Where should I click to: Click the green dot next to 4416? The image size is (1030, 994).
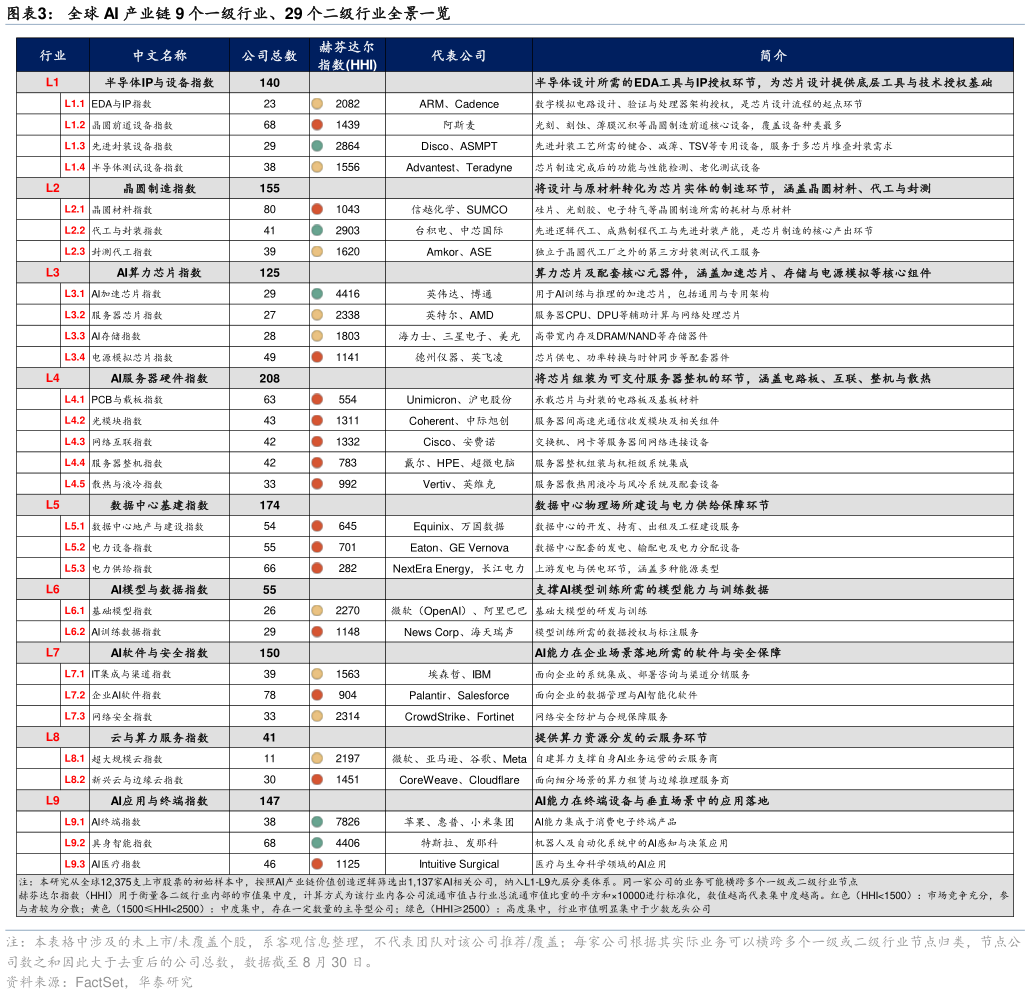click(x=317, y=294)
